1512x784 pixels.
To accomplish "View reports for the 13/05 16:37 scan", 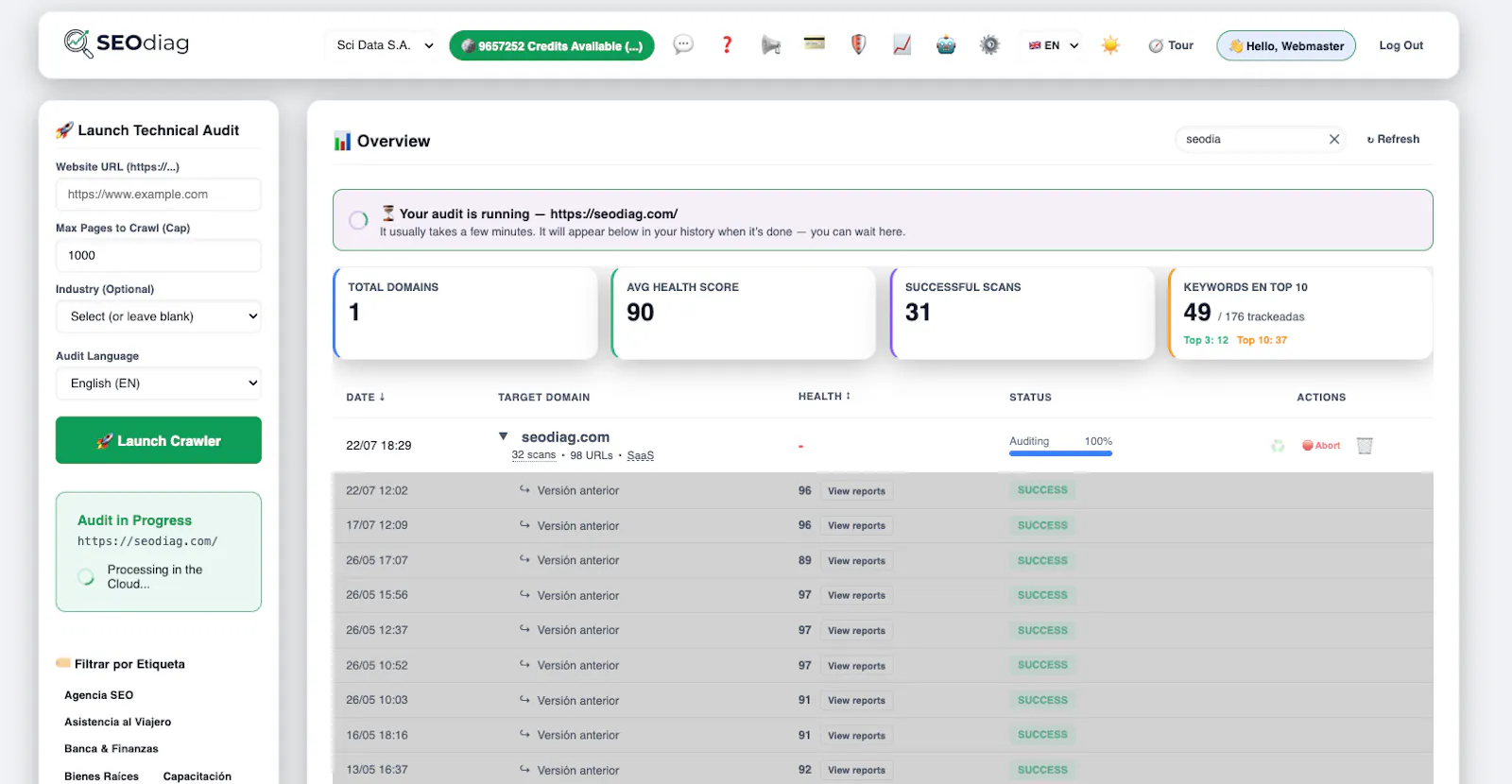I will point(856,771).
